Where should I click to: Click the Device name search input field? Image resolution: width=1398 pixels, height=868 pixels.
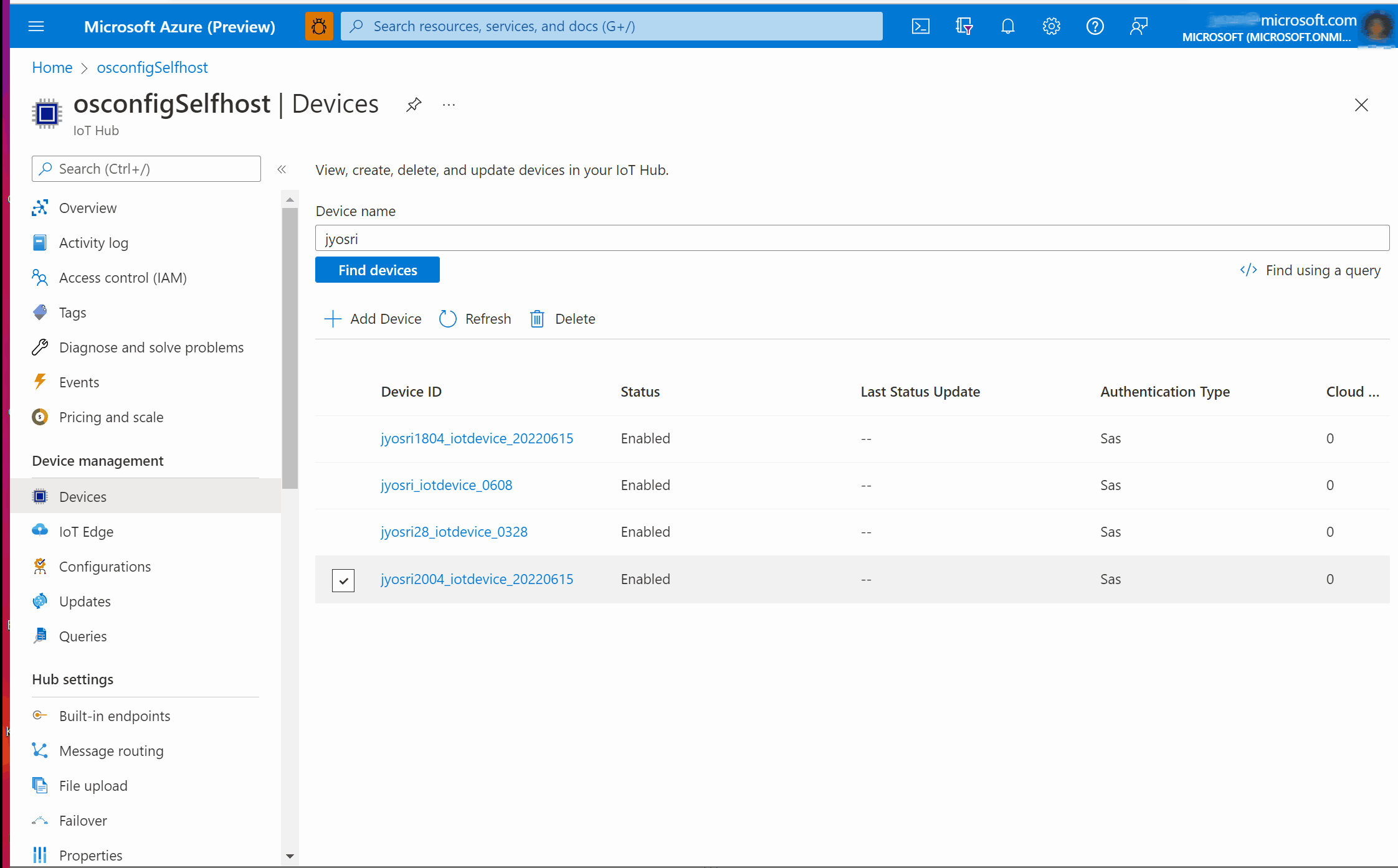(x=853, y=238)
